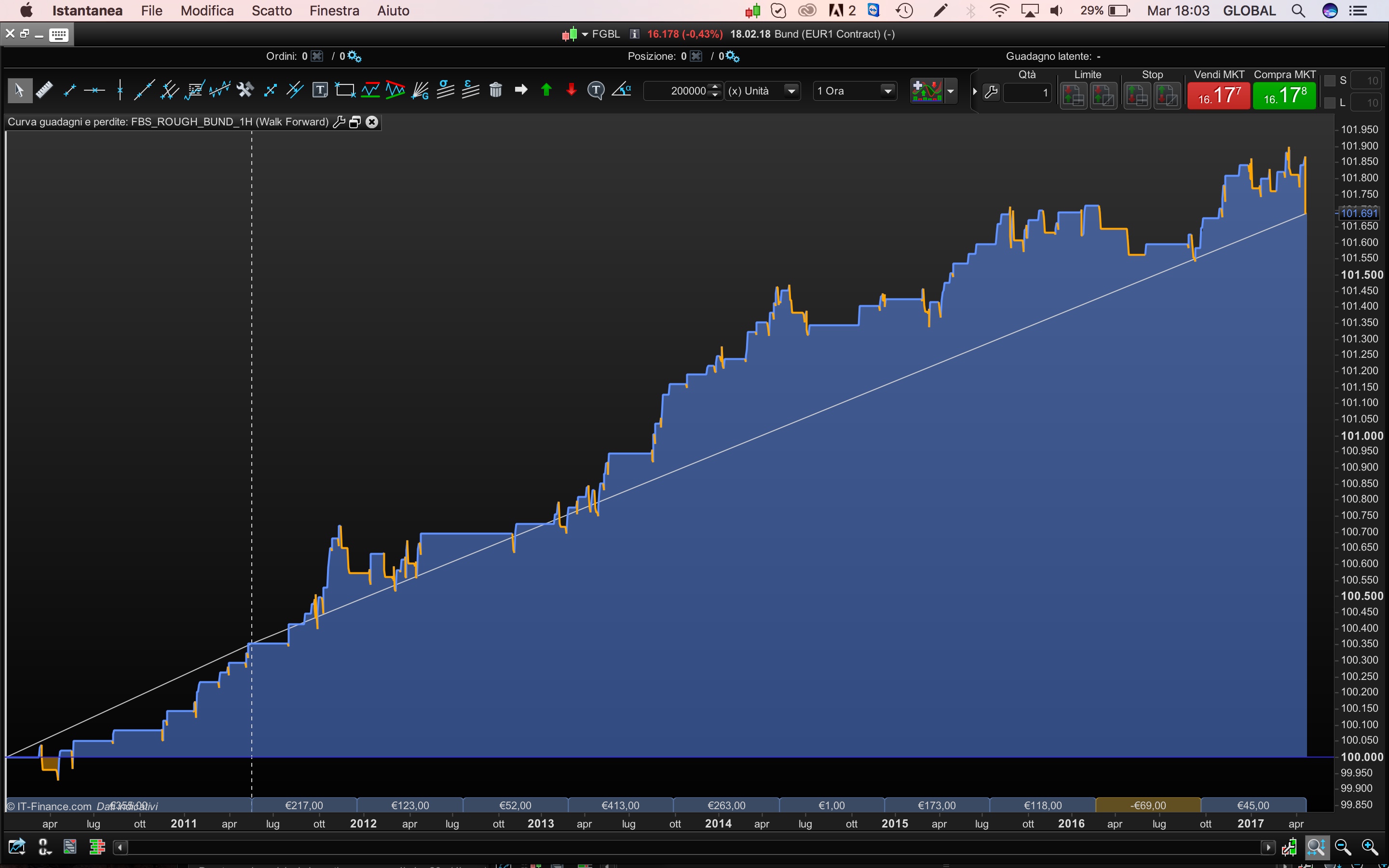
Task: Open the Modifica menu
Action: click(x=206, y=10)
